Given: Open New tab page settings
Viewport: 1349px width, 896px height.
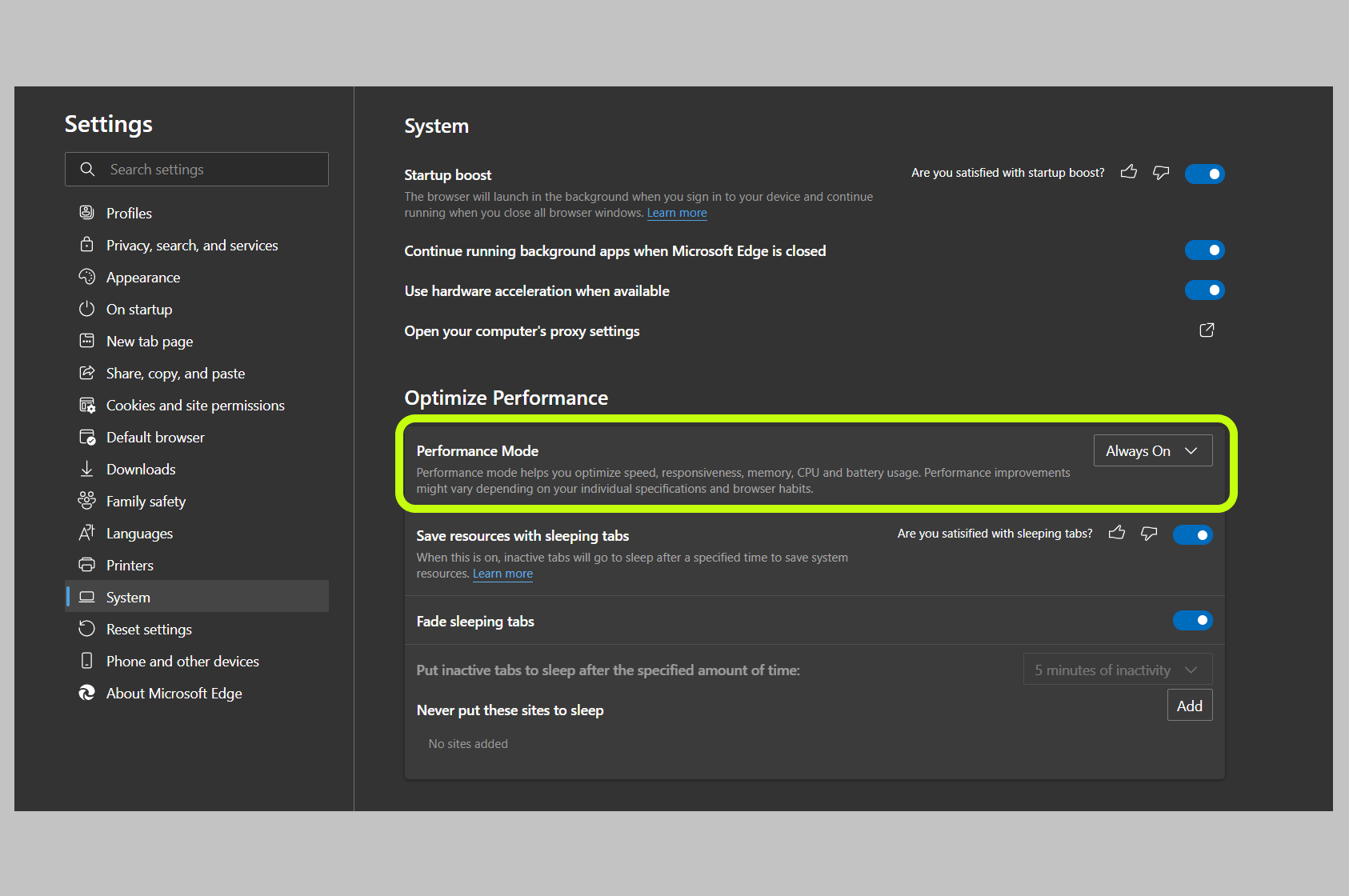Looking at the screenshot, I should [197, 341].
